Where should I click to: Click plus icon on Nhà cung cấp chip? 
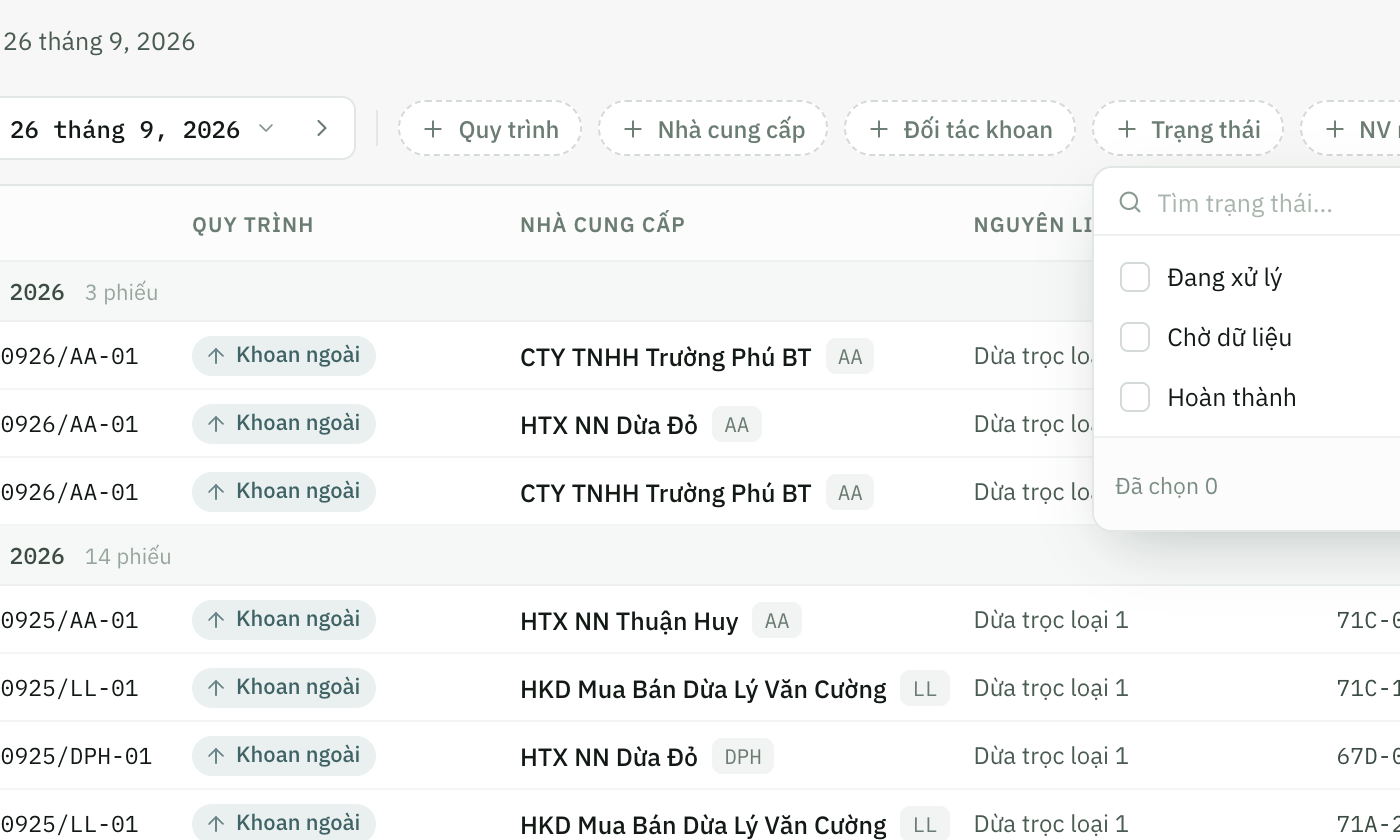(x=633, y=129)
